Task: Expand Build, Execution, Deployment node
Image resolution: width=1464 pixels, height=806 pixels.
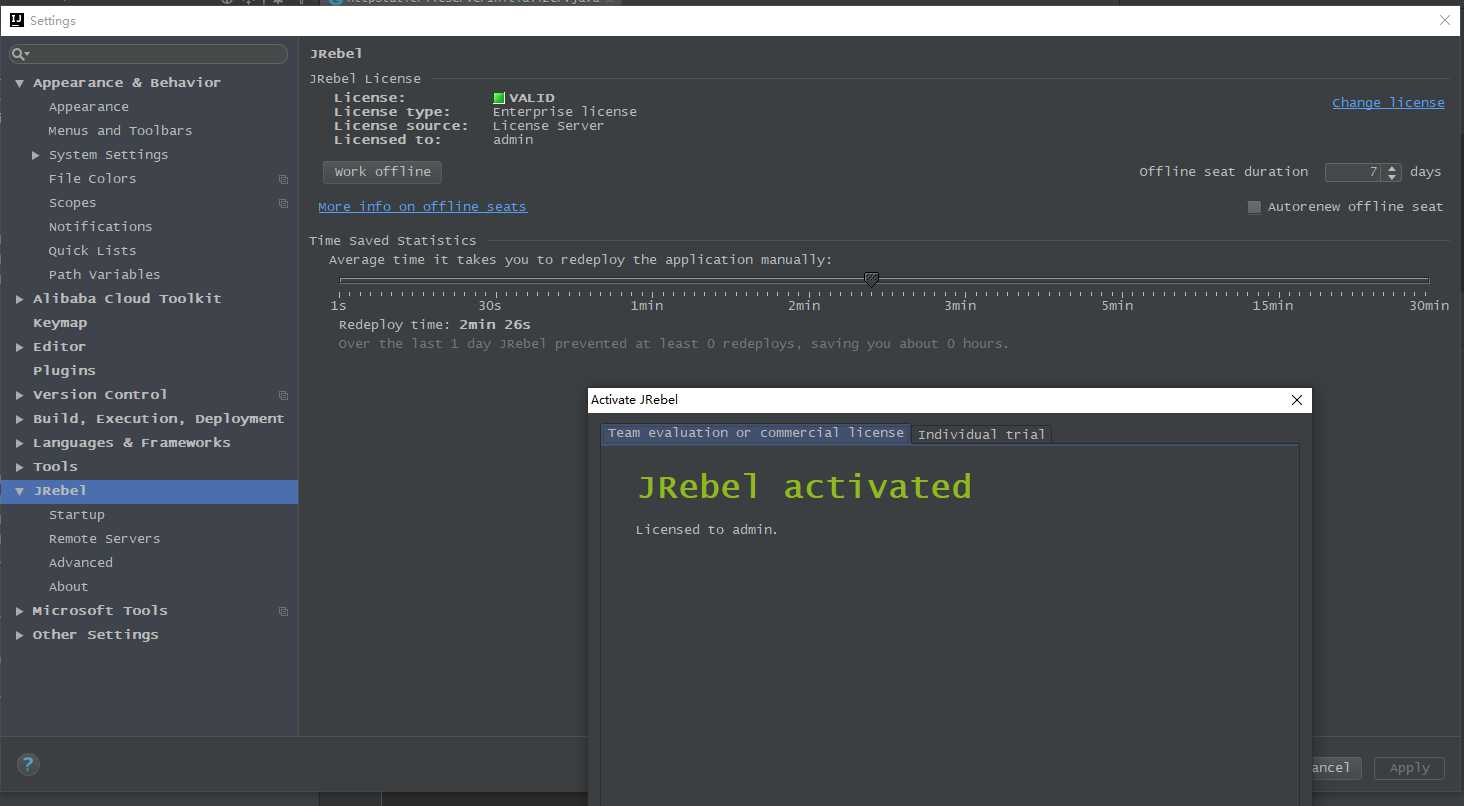Action: point(19,419)
